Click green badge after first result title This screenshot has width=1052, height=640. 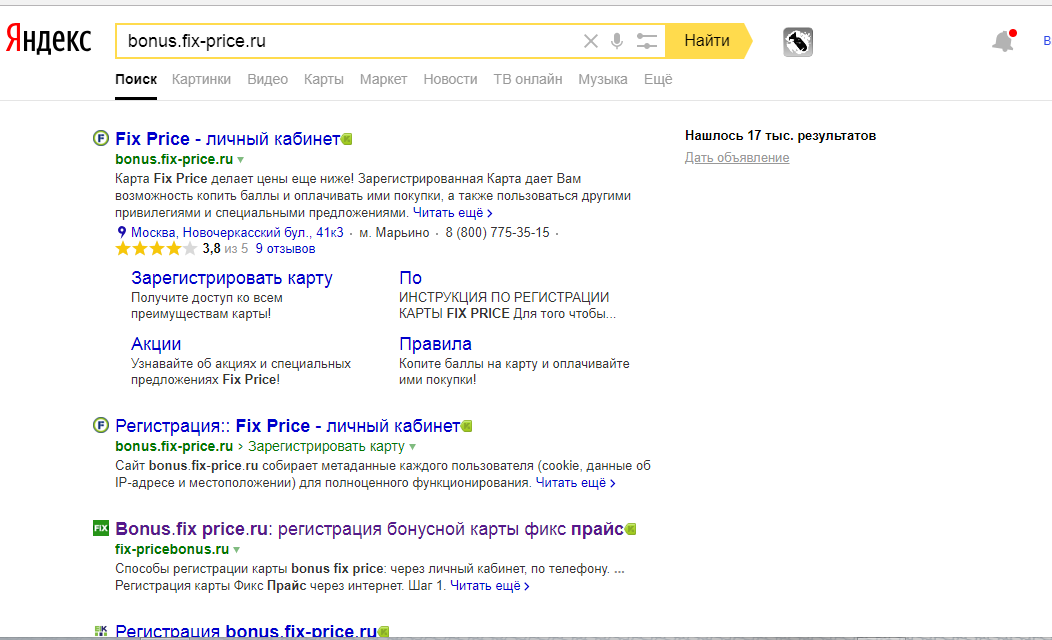[347, 139]
